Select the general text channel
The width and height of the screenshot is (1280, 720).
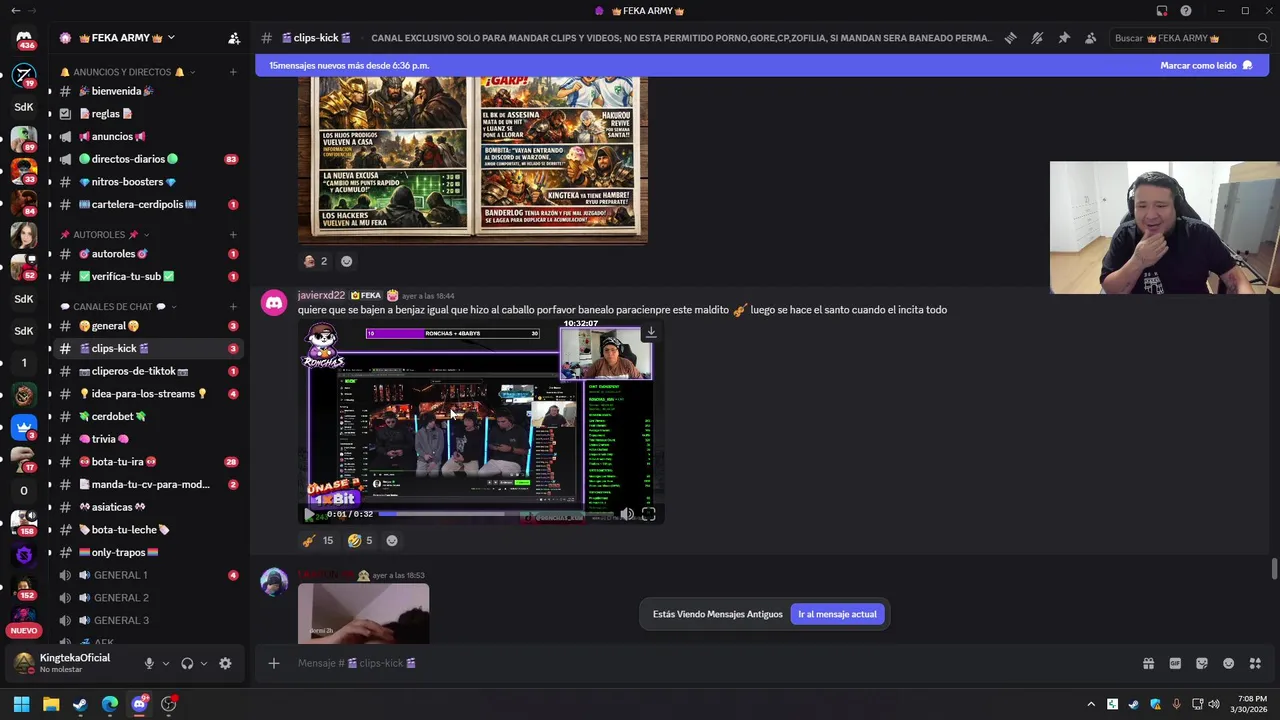147,326
